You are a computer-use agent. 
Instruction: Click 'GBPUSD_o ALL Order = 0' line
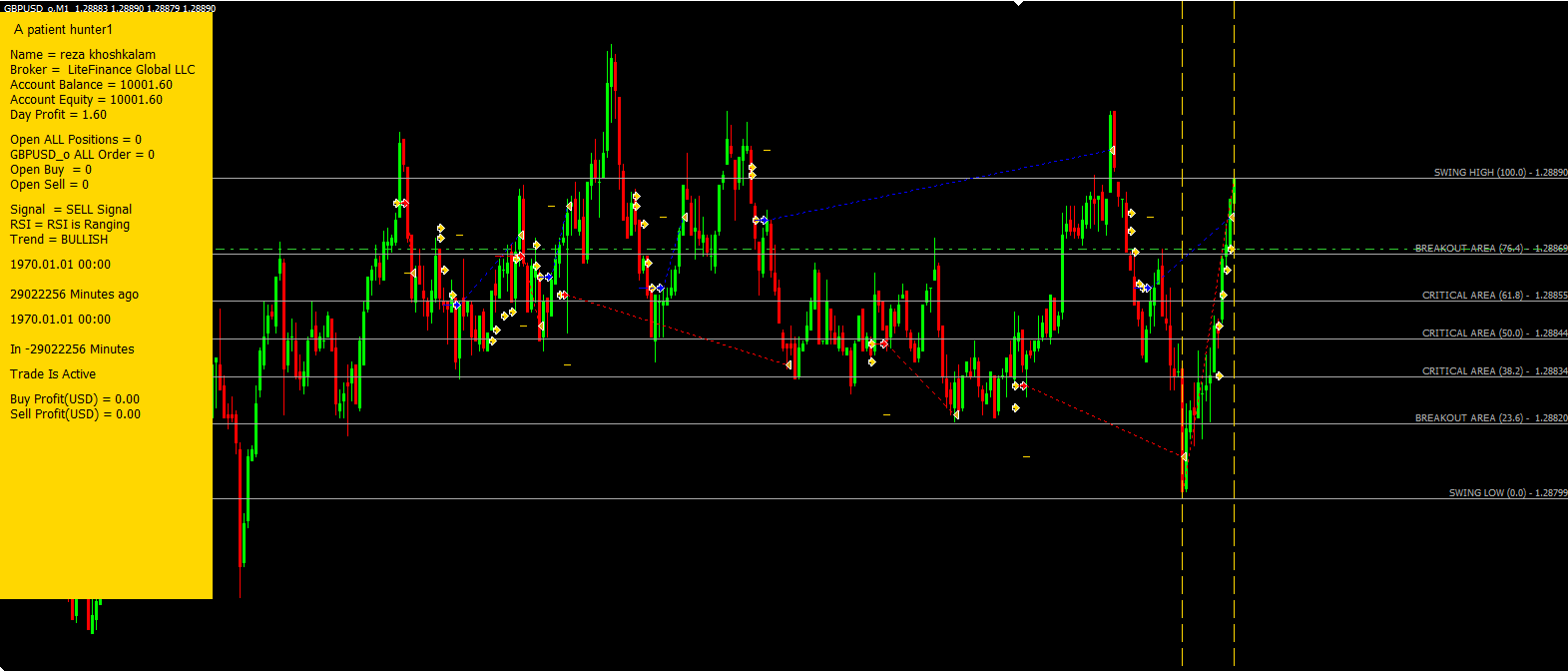click(x=82, y=155)
